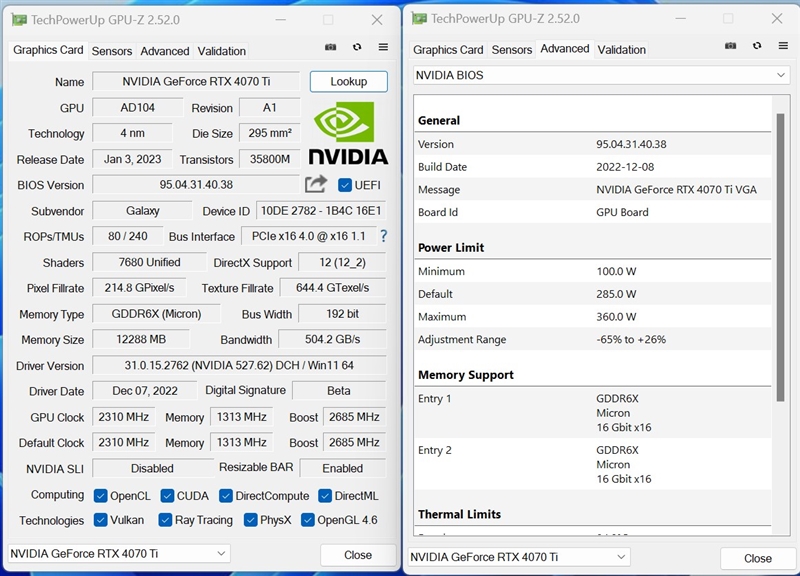800x576 pixels.
Task: Click the BIOS Version field 95.04.31.40.38
Action: click(196, 185)
